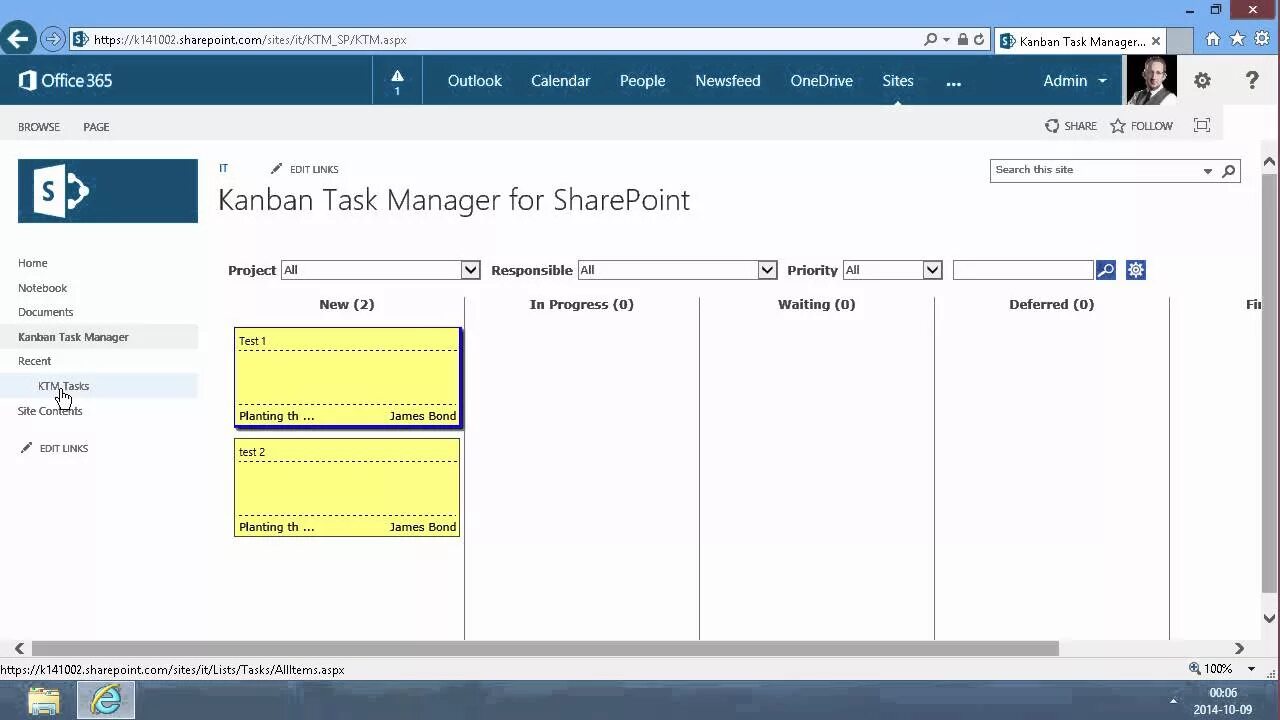1280x720 pixels.
Task: Open OneDrive in top navigation
Action: click(x=822, y=81)
